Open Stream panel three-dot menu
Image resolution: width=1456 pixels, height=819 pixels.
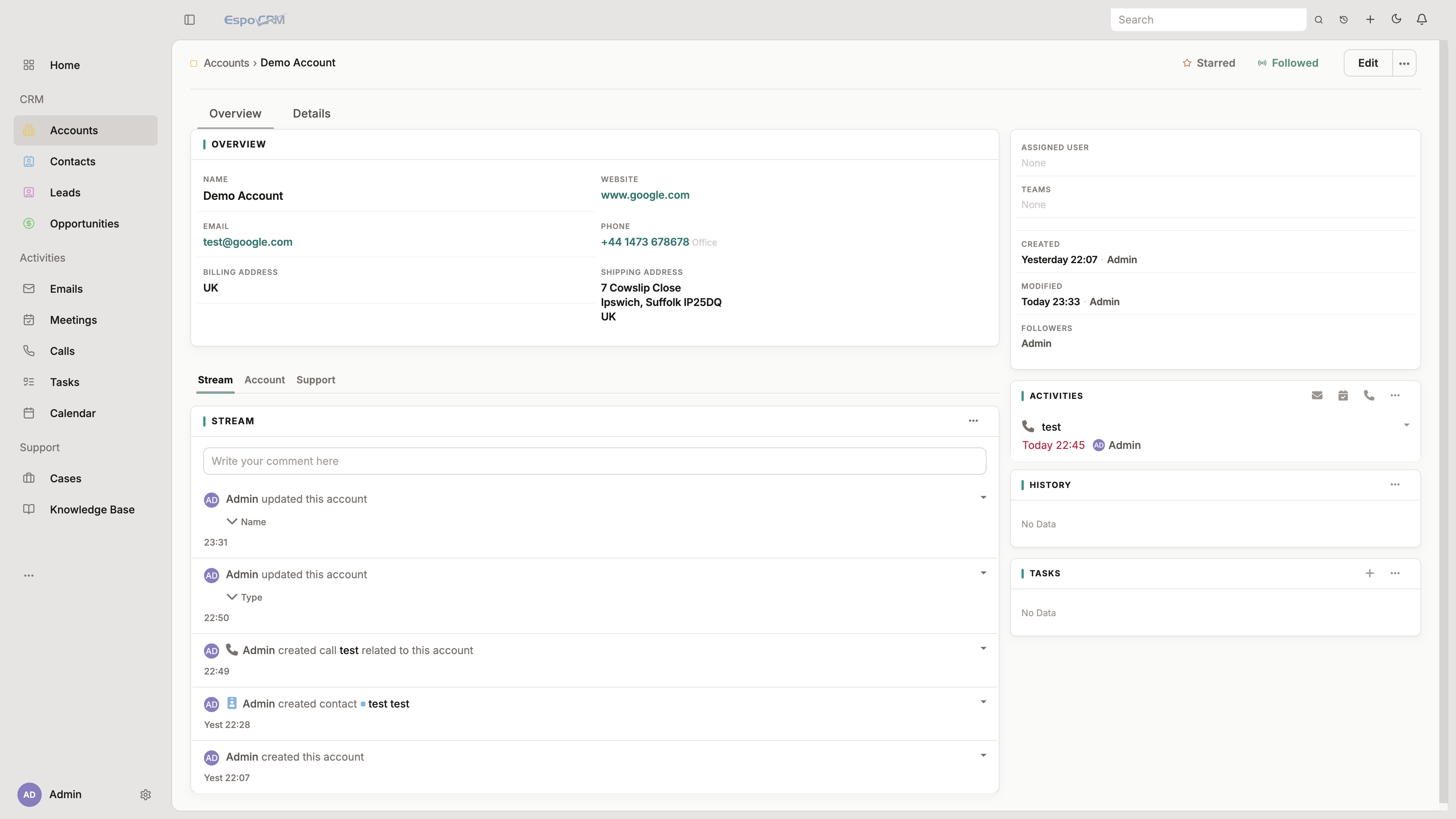tap(973, 420)
